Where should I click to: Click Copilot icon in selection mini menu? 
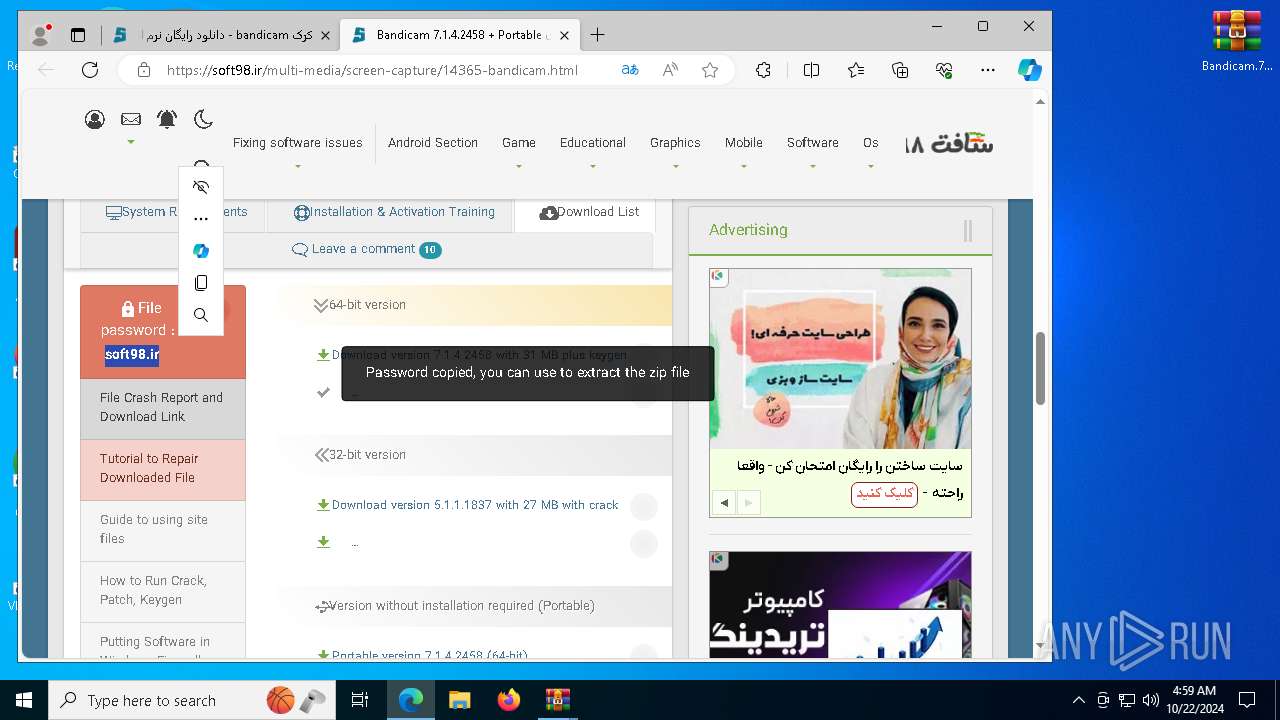(201, 251)
